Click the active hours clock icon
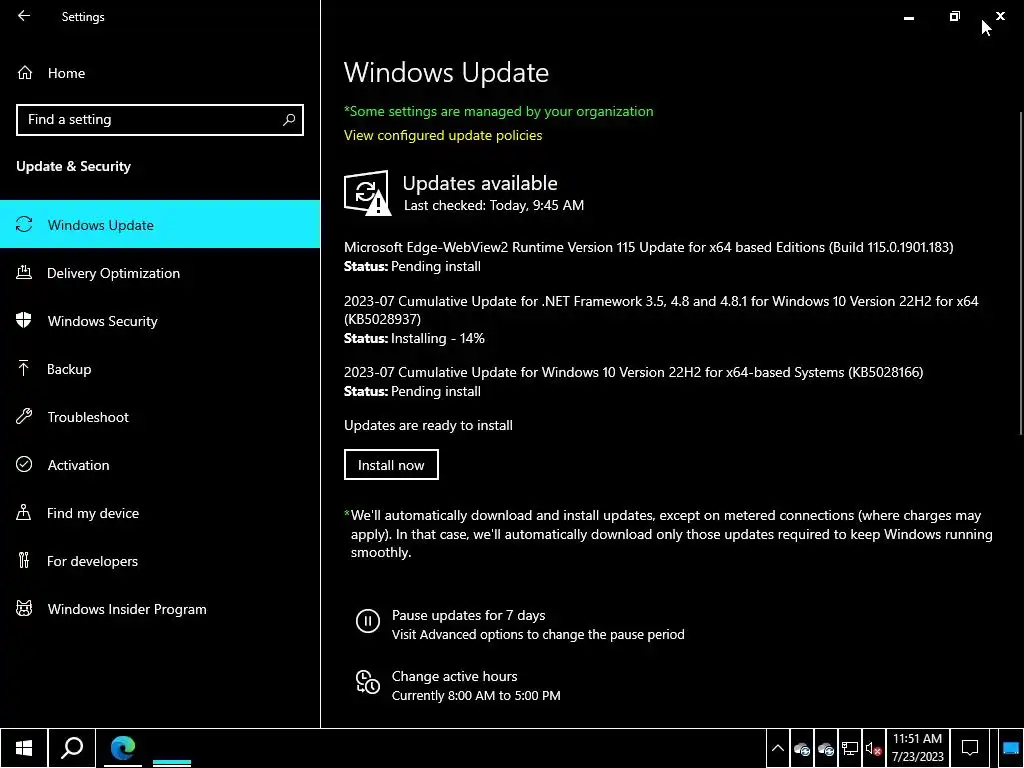Screen dimensions: 1024x768 tap(368, 682)
